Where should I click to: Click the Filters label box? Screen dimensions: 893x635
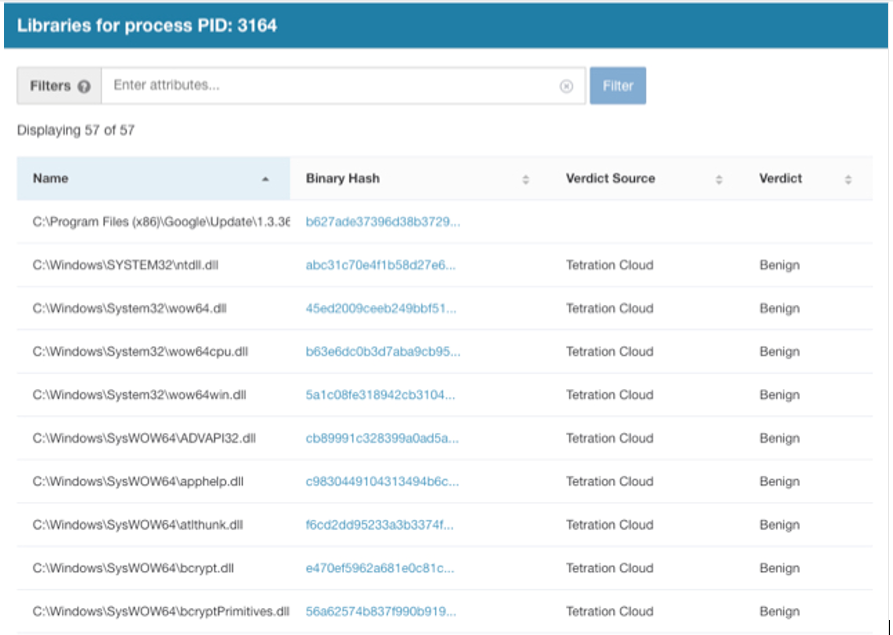[50, 86]
